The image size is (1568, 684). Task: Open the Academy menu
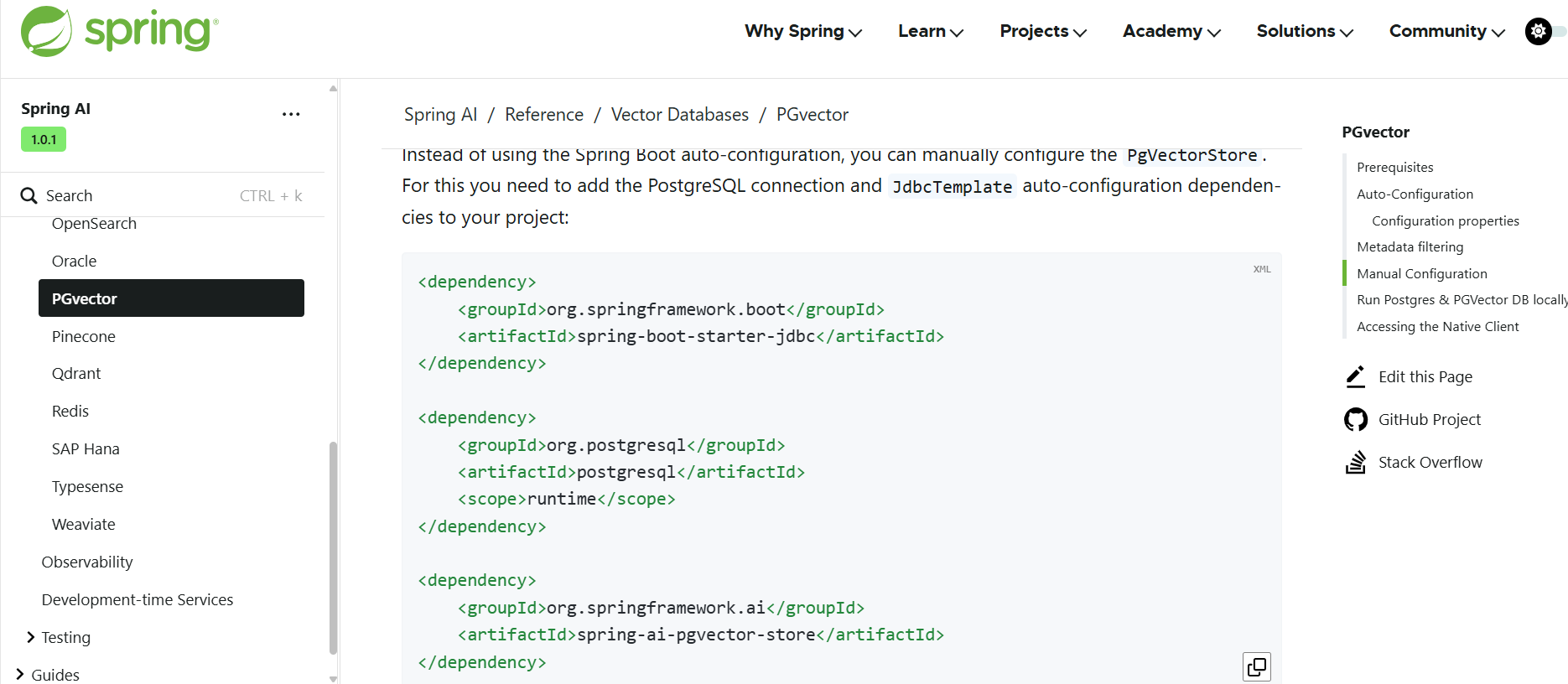tap(1171, 32)
